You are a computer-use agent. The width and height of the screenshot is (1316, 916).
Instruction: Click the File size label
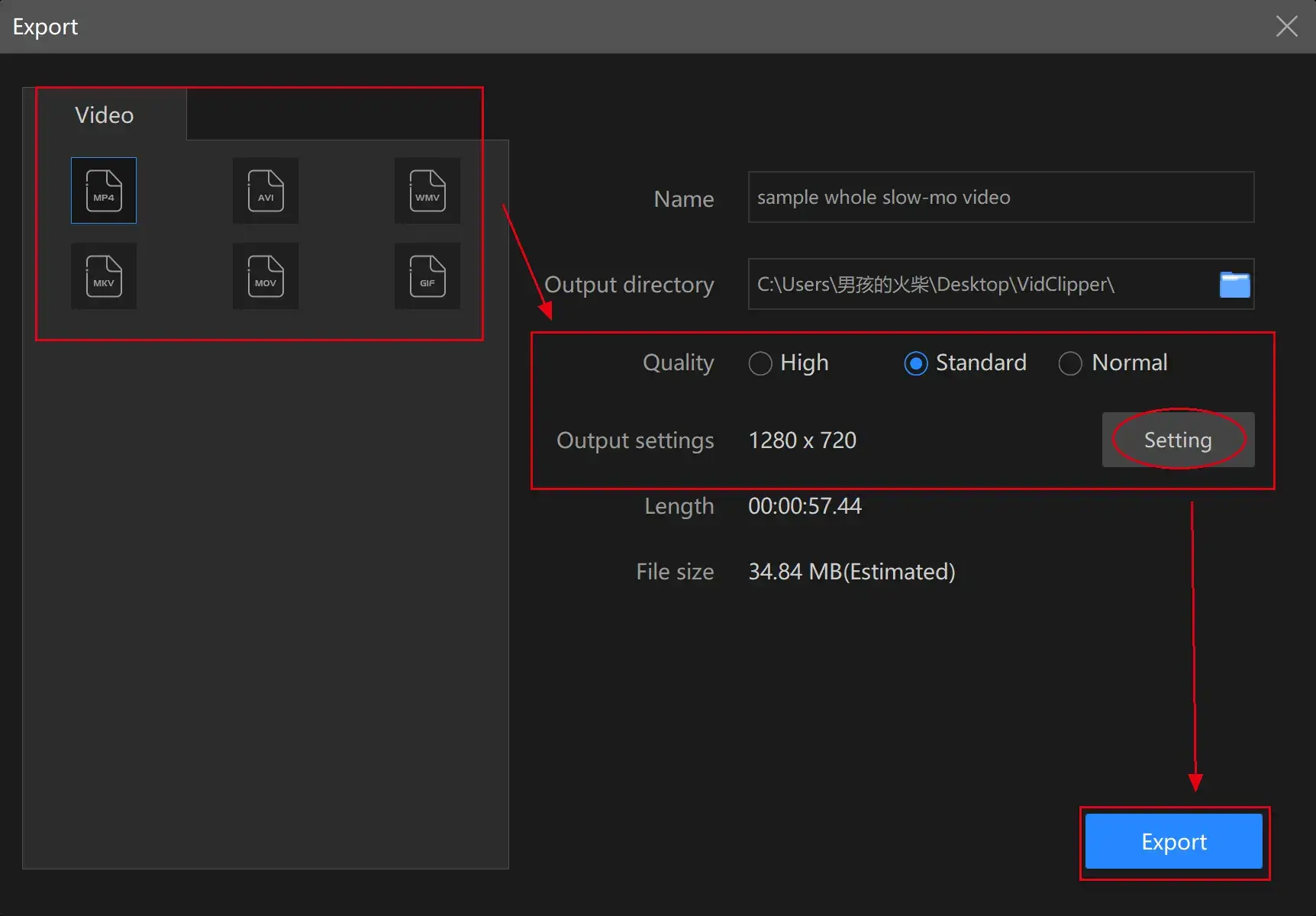[x=675, y=572]
